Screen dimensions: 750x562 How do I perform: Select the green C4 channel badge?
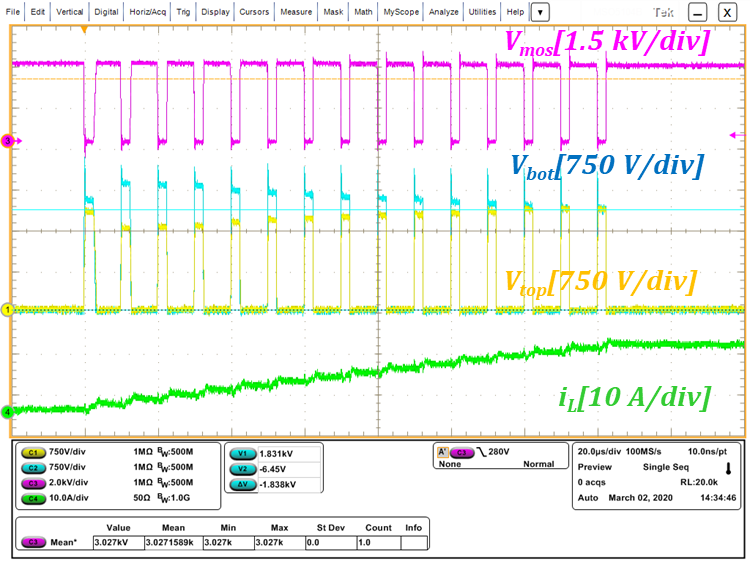click(x=34, y=496)
